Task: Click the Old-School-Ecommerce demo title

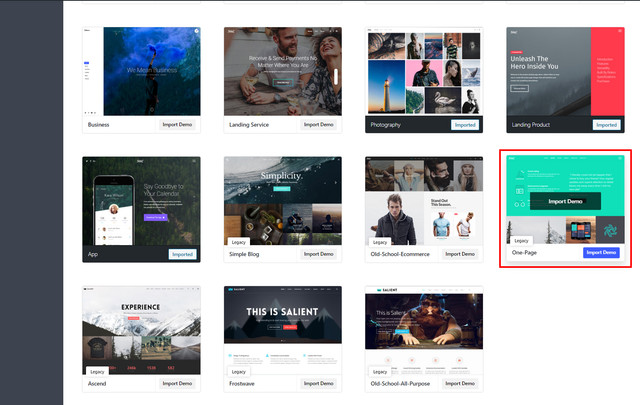Action: point(400,254)
